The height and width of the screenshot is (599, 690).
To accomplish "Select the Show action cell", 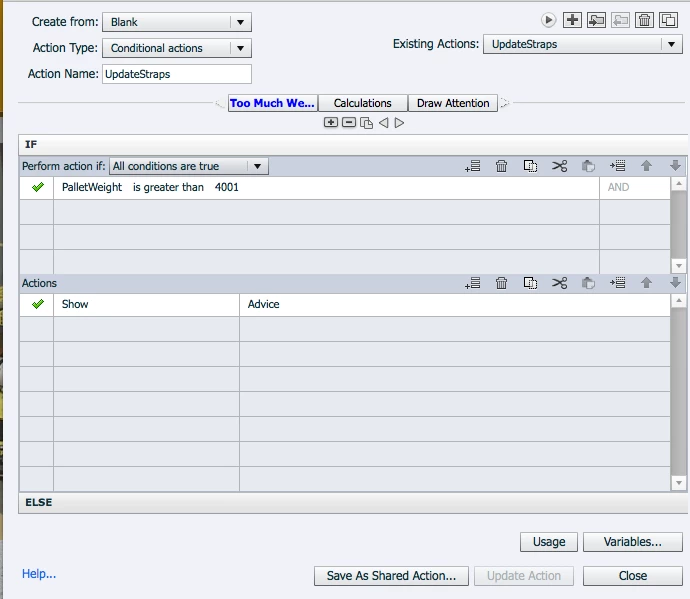I will coord(147,304).
